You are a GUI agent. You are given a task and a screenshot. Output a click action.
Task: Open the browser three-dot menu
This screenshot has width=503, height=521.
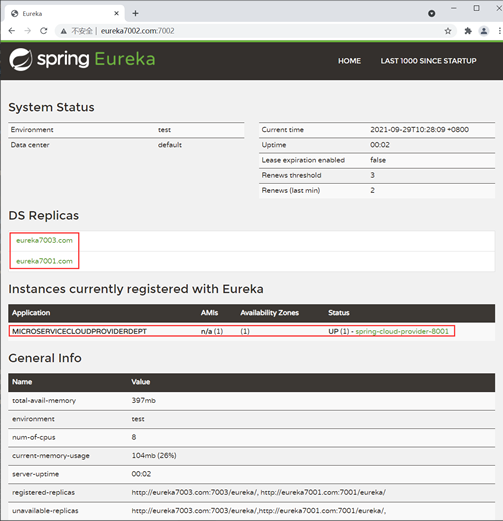click(x=499, y=31)
